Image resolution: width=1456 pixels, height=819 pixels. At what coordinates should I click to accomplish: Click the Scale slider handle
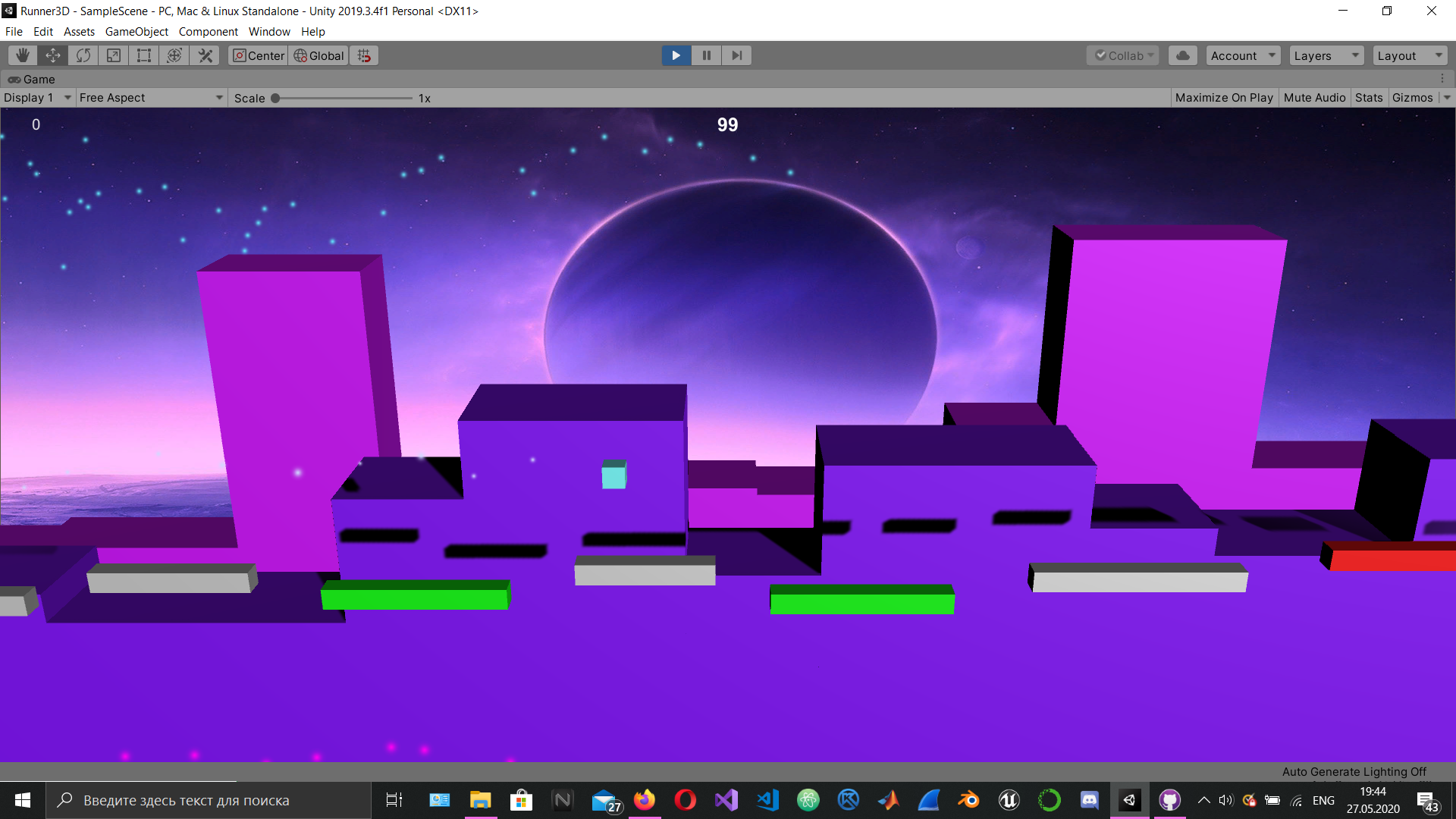pos(275,99)
